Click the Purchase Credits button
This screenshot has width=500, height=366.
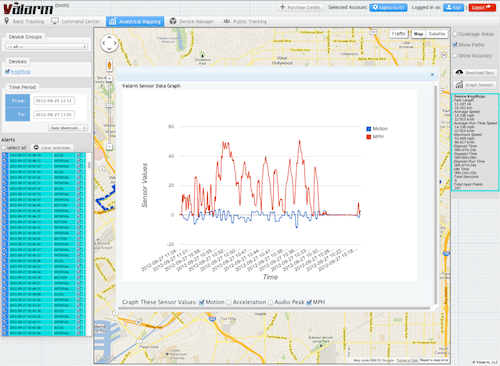coord(300,7)
